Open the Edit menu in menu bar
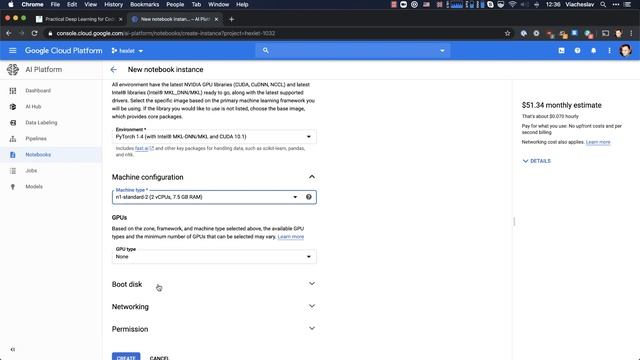This screenshot has height=360, width=640. (72, 4)
